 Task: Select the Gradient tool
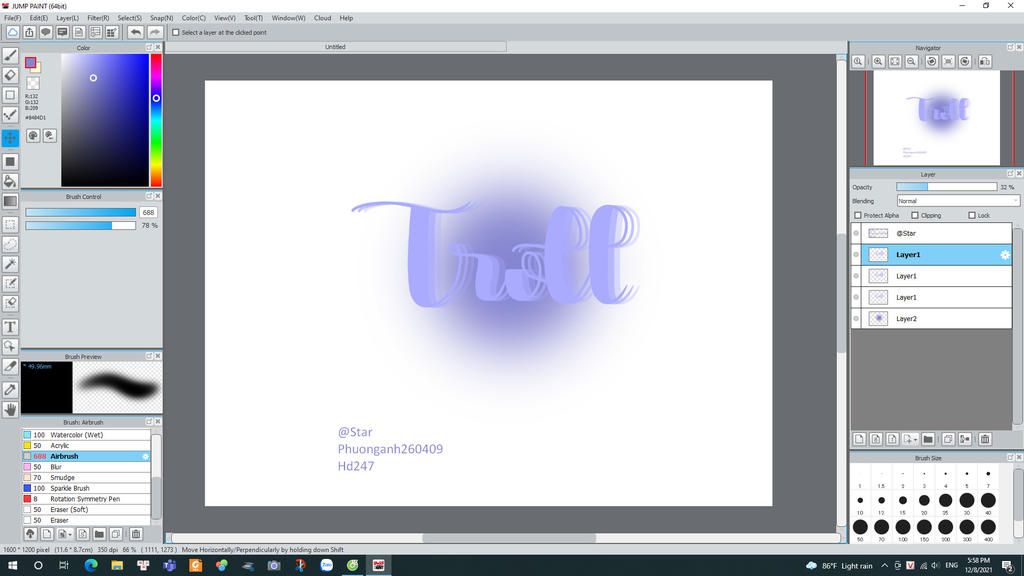click(x=10, y=202)
